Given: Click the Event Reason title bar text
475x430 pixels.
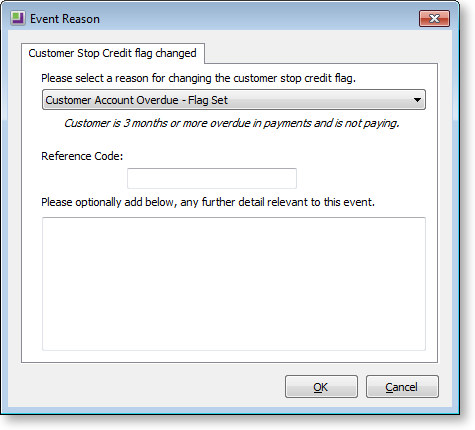Looking at the screenshot, I should point(65,19).
